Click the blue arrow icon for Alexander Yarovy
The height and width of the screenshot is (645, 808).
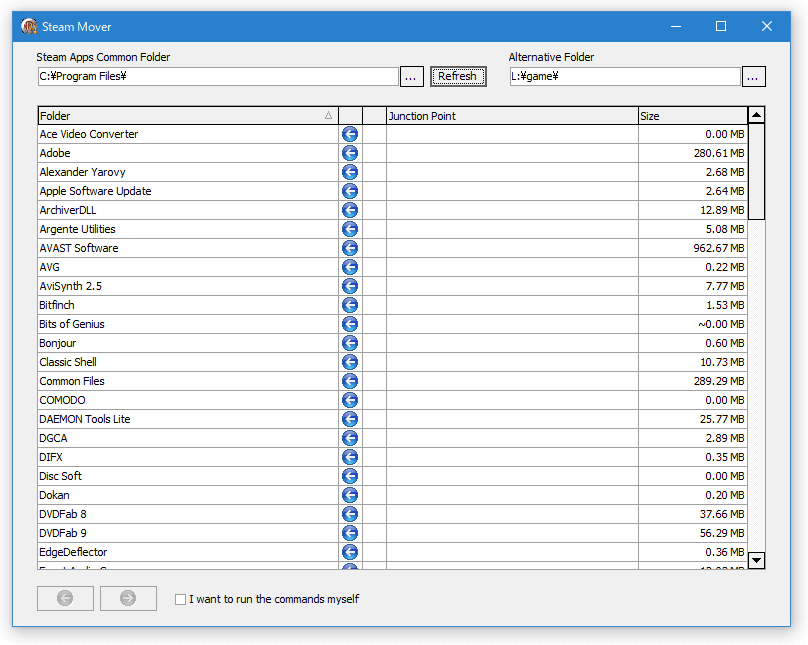point(350,173)
